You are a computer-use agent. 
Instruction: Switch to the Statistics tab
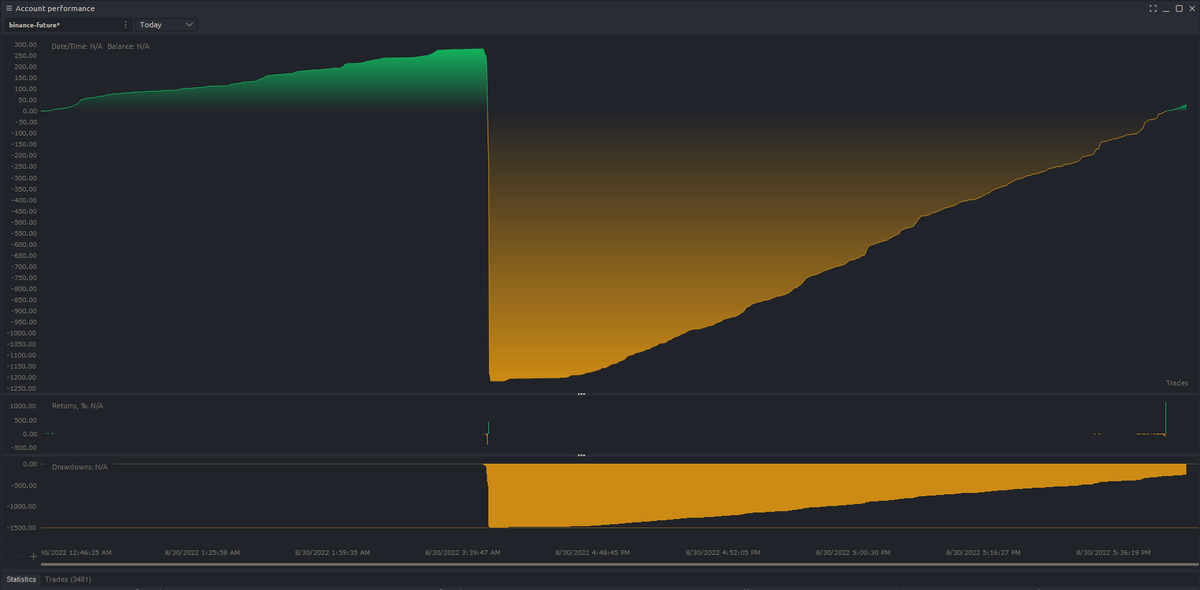pyautogui.click(x=21, y=579)
